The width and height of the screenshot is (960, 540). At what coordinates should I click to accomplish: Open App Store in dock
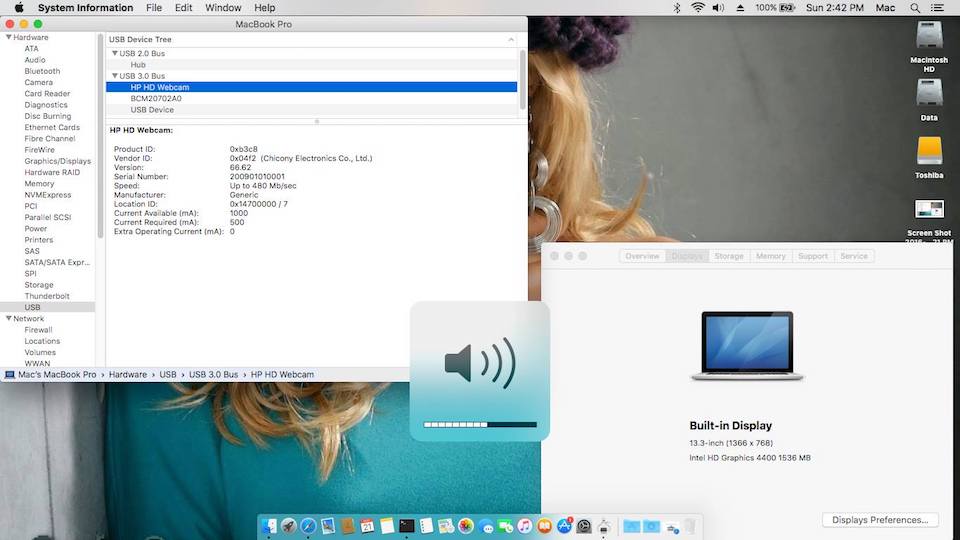[x=564, y=526]
